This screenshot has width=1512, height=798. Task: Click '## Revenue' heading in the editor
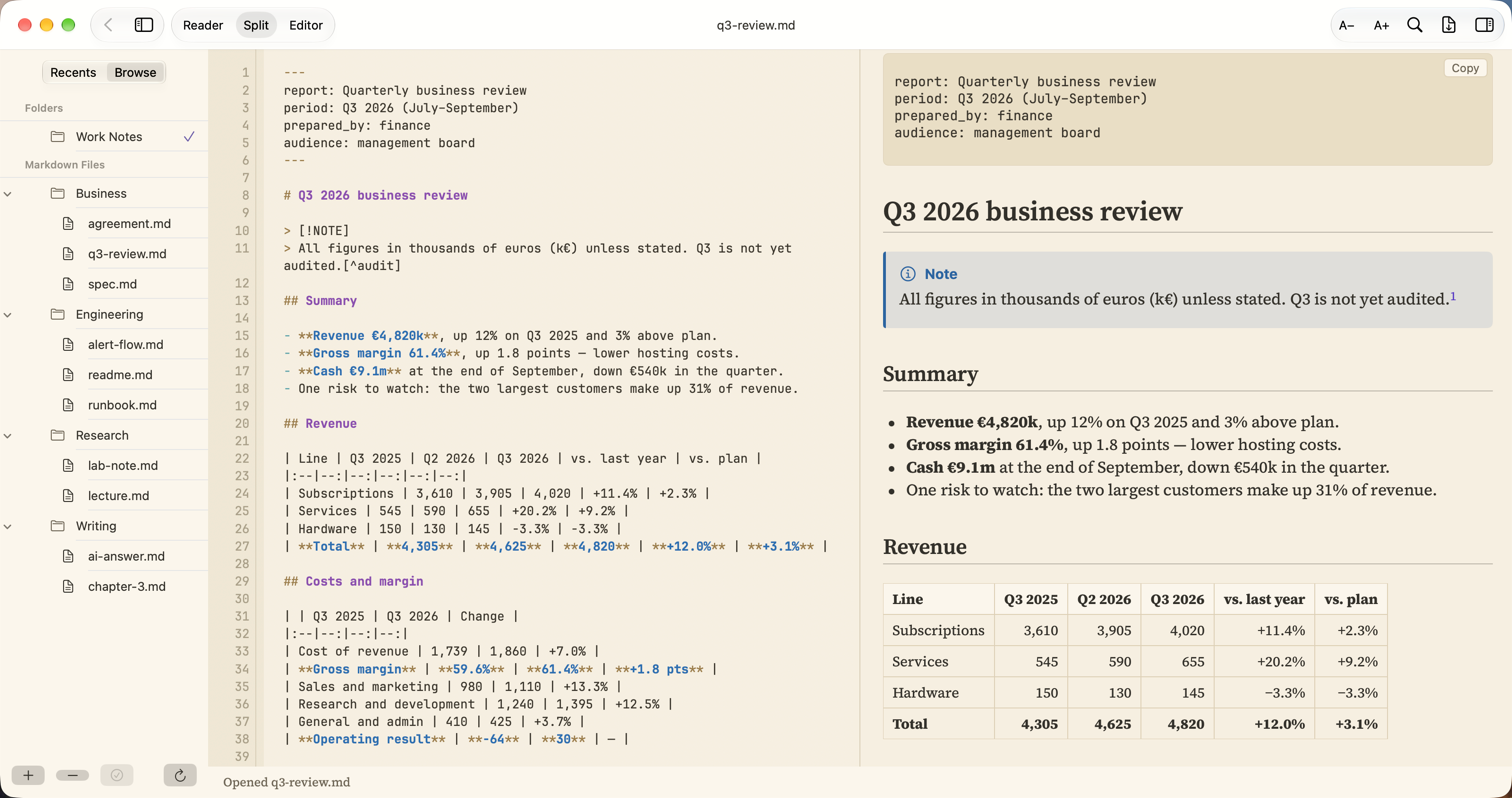pos(320,424)
